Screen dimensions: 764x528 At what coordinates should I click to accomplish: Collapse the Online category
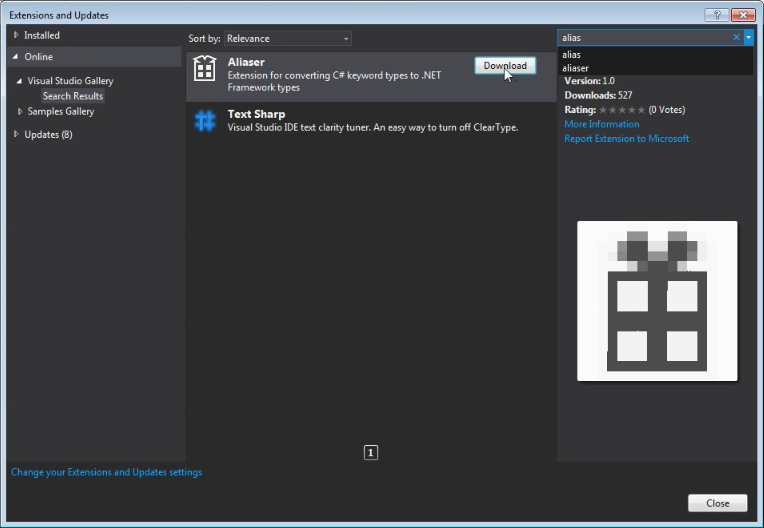coord(16,57)
